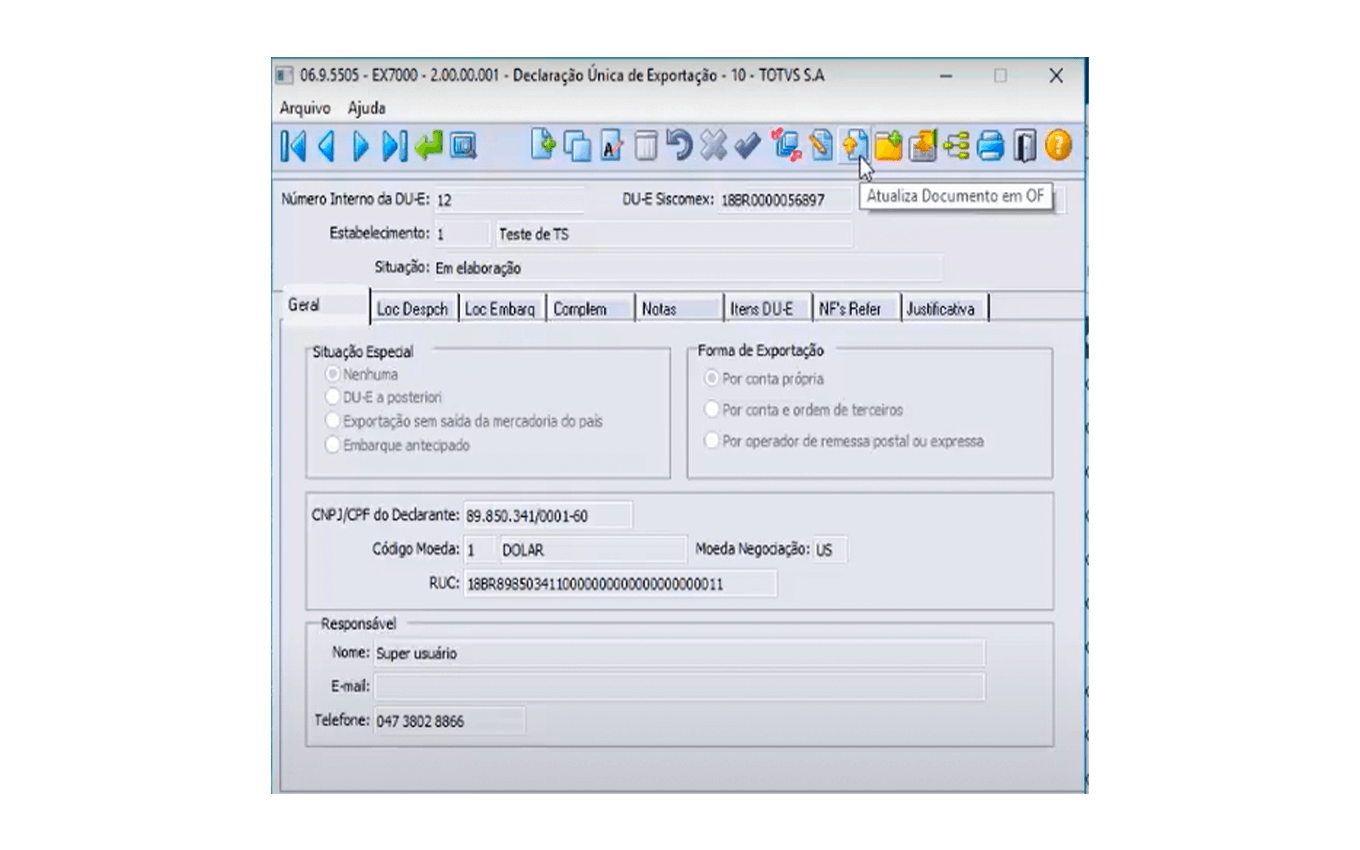The image size is (1360, 850).
Task: Click the green go-to record arrow
Action: (430, 148)
